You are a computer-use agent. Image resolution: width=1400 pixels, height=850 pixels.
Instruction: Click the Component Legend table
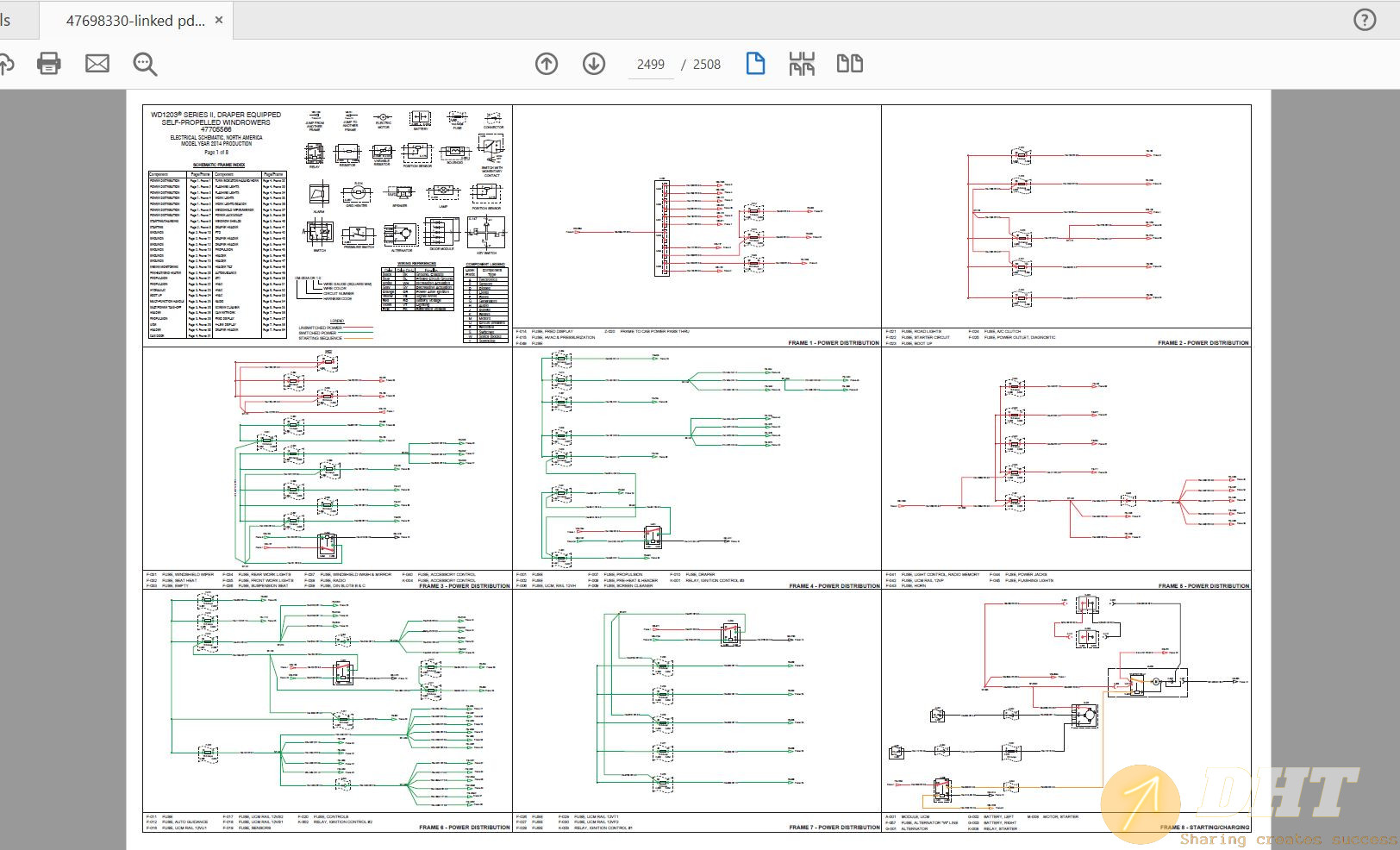tap(485, 303)
